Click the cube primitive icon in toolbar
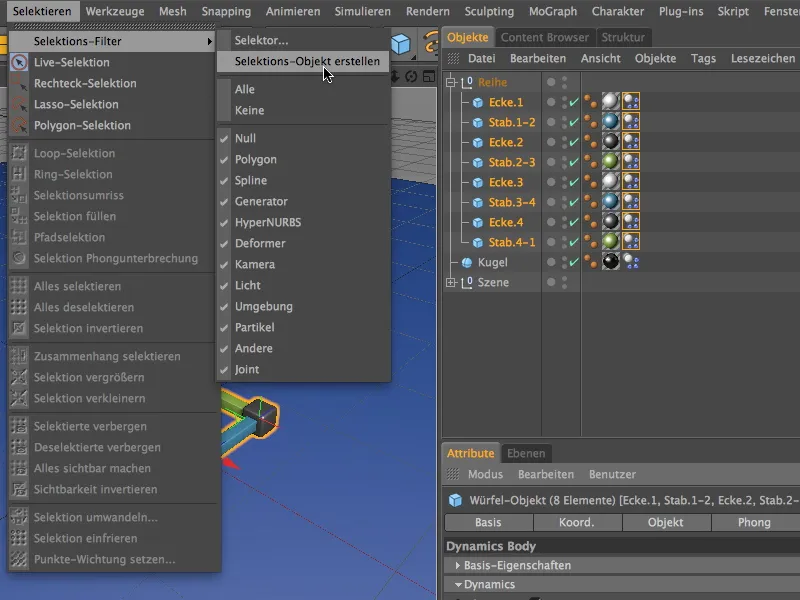The height and width of the screenshot is (600, 800). click(401, 44)
